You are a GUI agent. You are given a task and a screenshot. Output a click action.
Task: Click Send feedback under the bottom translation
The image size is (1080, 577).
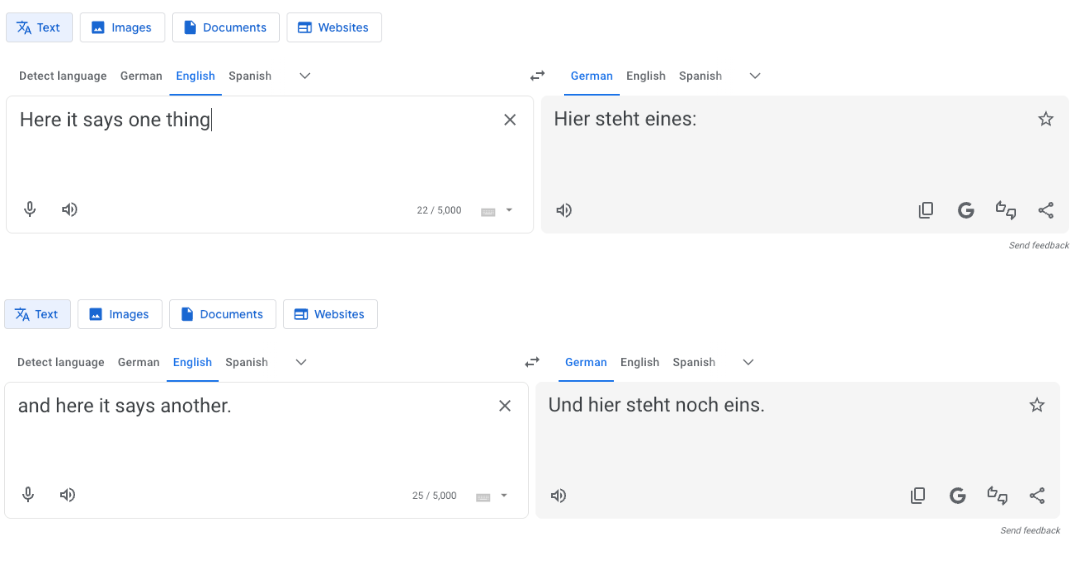[x=1030, y=531]
